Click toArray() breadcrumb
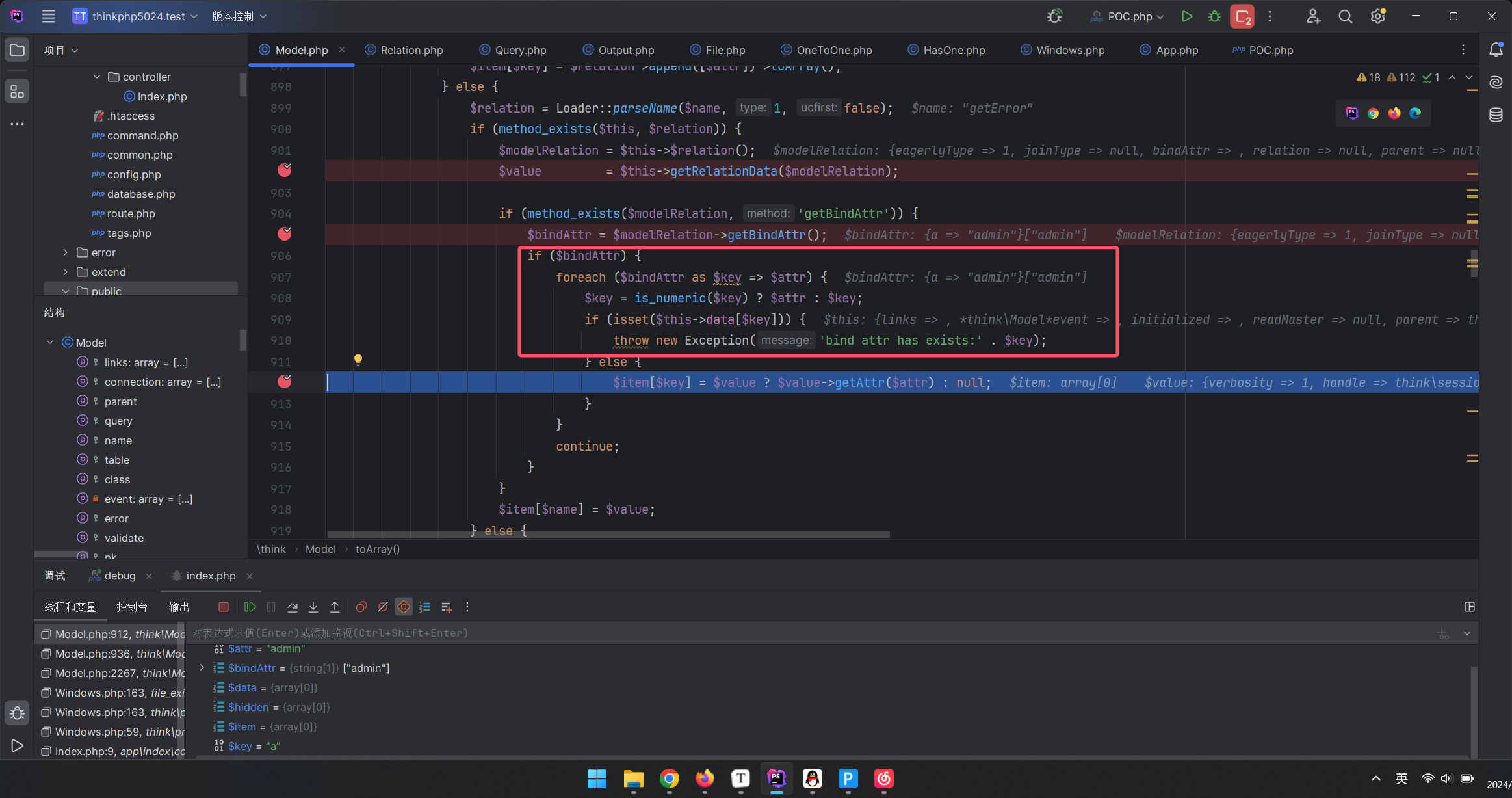Screen dimensions: 1512x798 click(x=378, y=549)
